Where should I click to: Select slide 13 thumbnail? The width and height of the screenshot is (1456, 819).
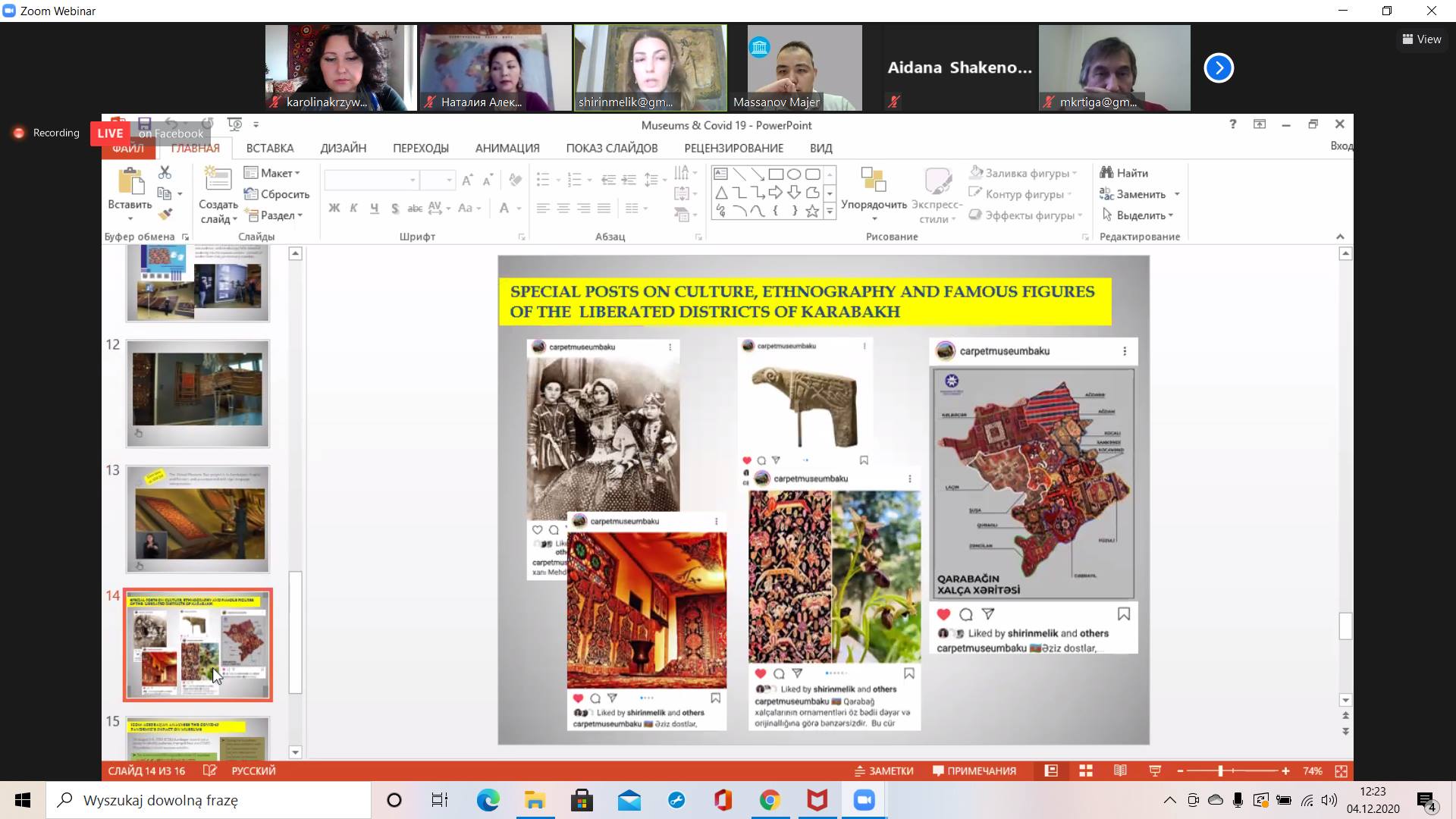coord(198,519)
